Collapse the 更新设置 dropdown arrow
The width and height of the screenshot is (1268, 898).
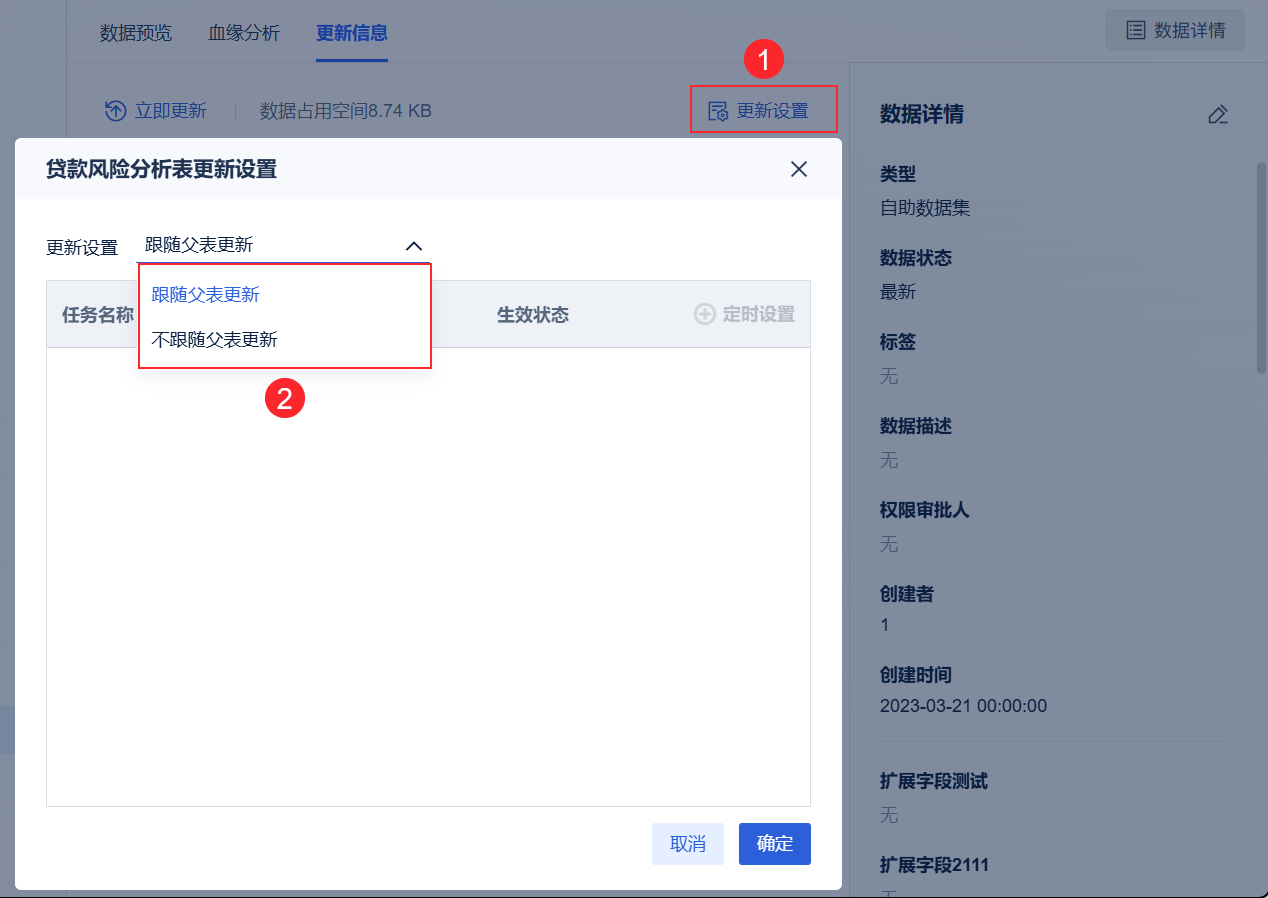[x=414, y=246]
